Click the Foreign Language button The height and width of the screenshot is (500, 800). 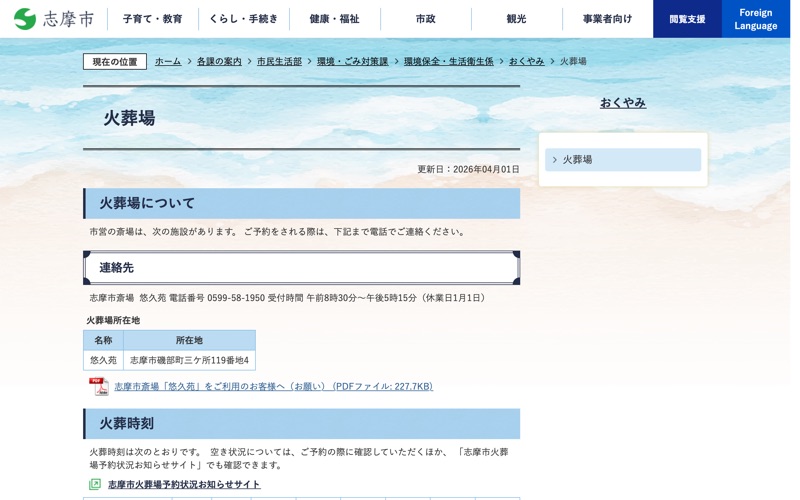(x=756, y=19)
